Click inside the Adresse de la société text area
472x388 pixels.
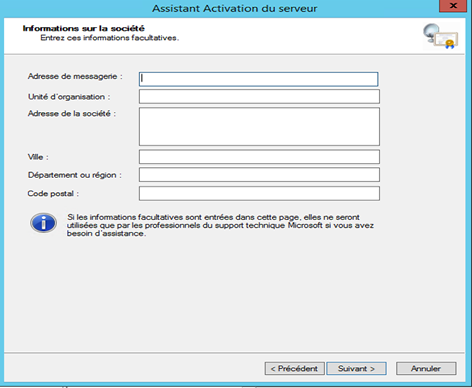tap(259, 126)
